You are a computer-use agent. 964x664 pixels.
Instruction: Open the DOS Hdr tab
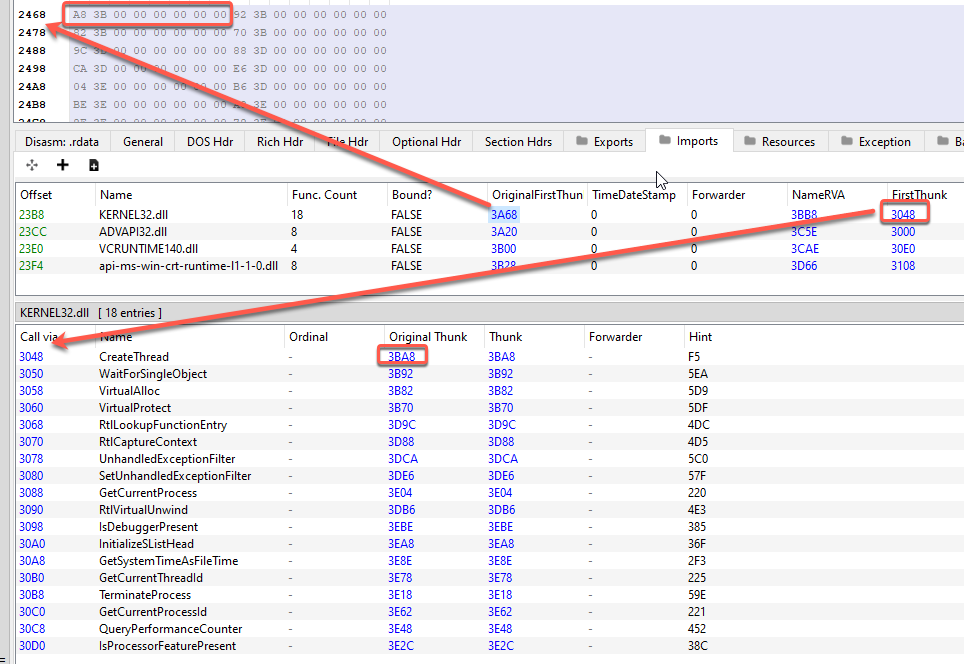coord(209,141)
